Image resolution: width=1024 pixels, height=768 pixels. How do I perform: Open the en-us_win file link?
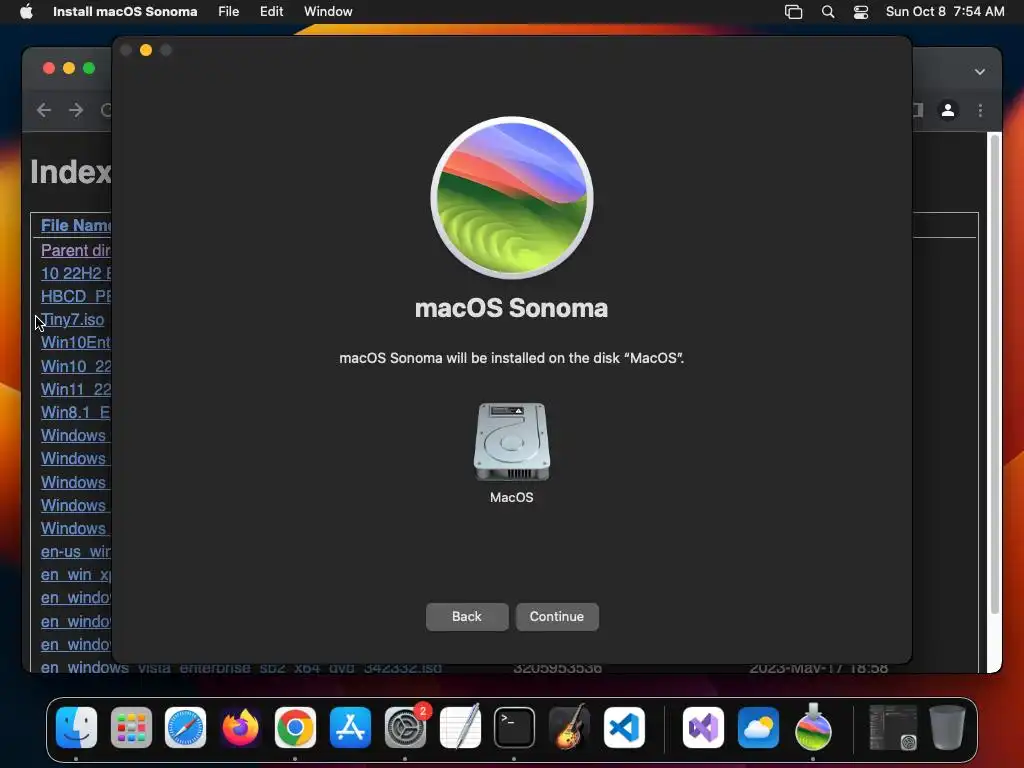pyautogui.click(x=76, y=551)
